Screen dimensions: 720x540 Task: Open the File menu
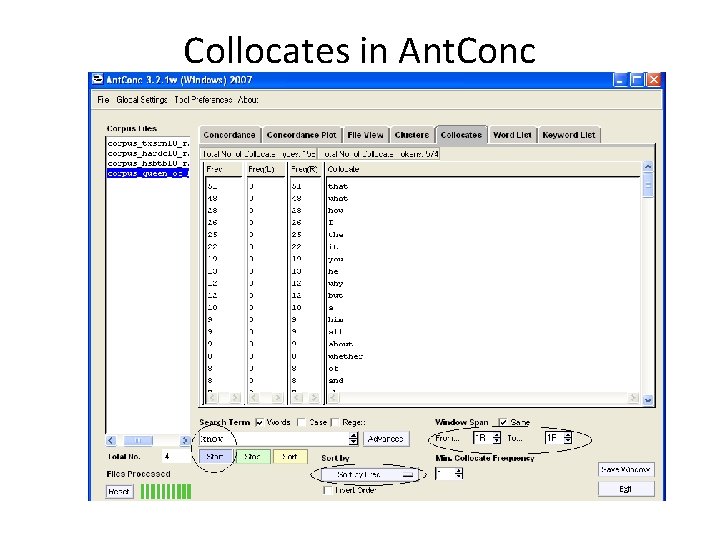point(103,100)
